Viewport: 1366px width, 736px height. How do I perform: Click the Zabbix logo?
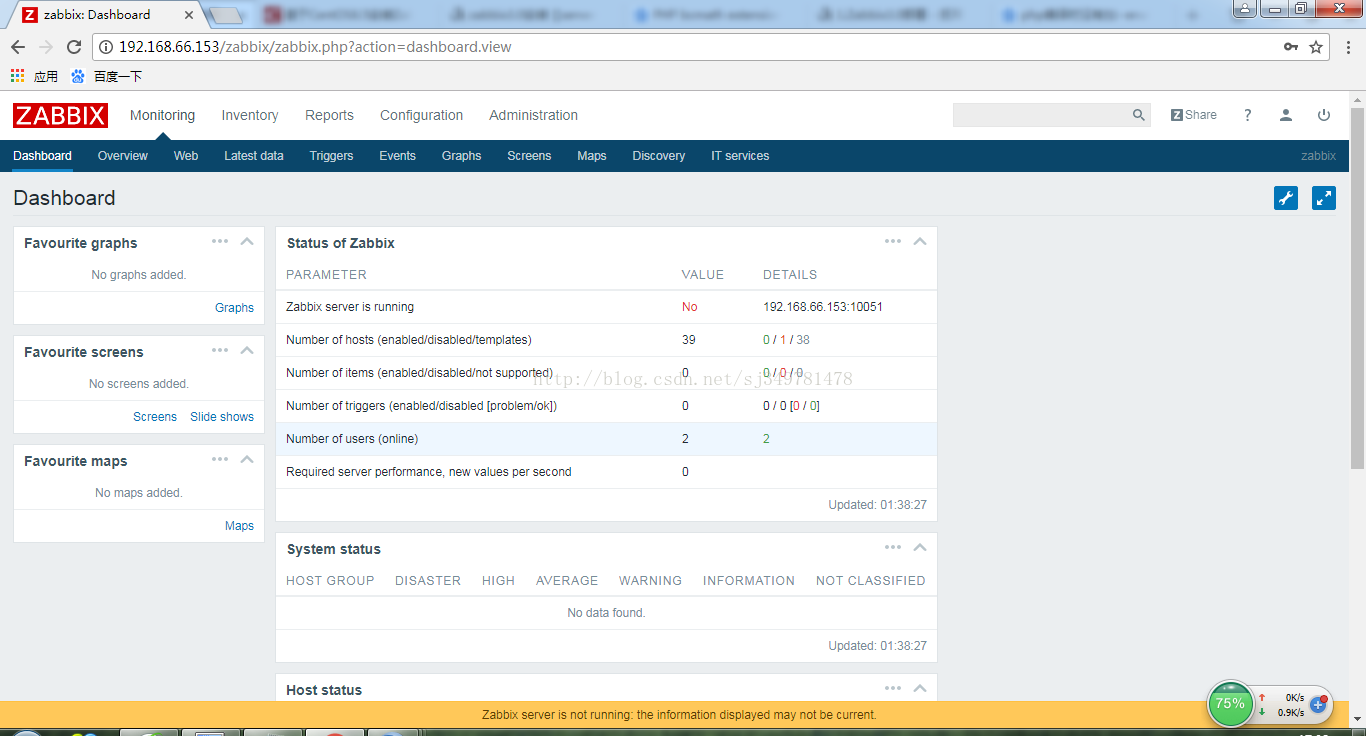click(60, 115)
